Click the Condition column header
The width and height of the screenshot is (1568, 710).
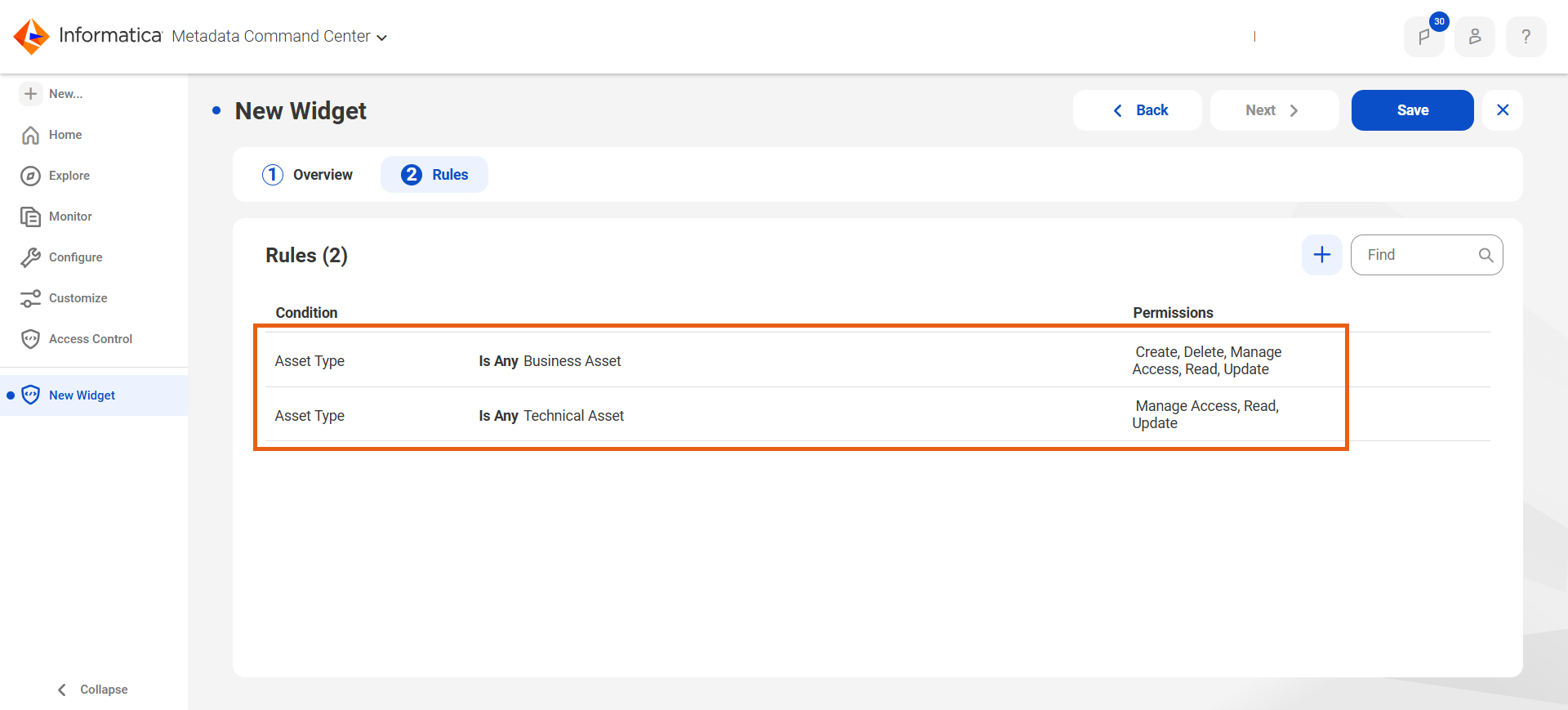click(306, 313)
